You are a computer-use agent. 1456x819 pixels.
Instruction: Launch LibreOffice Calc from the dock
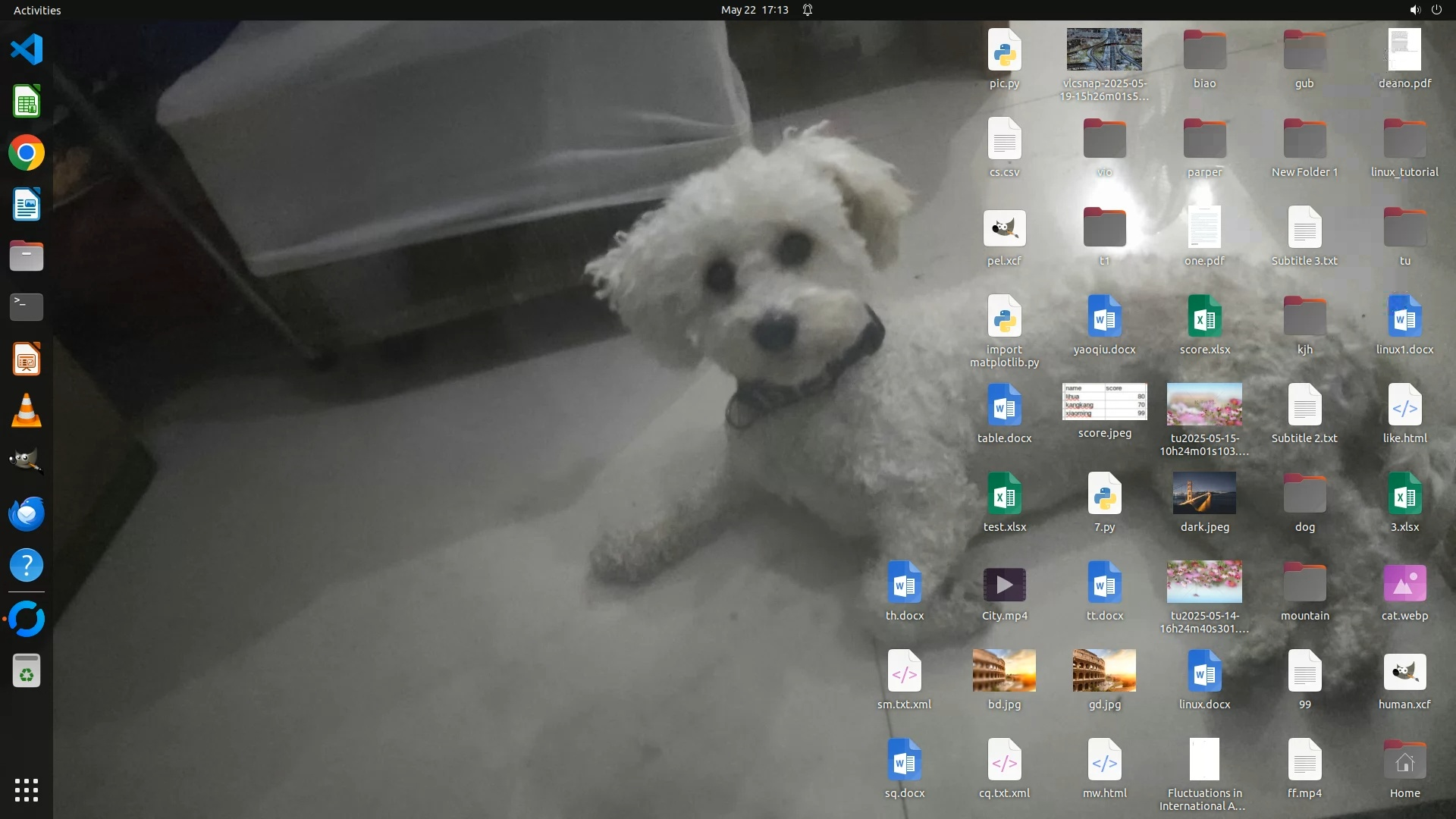[x=27, y=102]
